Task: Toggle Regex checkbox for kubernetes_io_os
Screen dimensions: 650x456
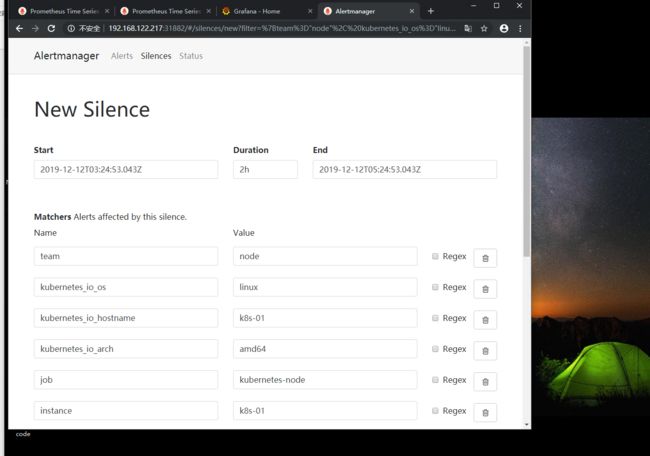Action: point(435,287)
